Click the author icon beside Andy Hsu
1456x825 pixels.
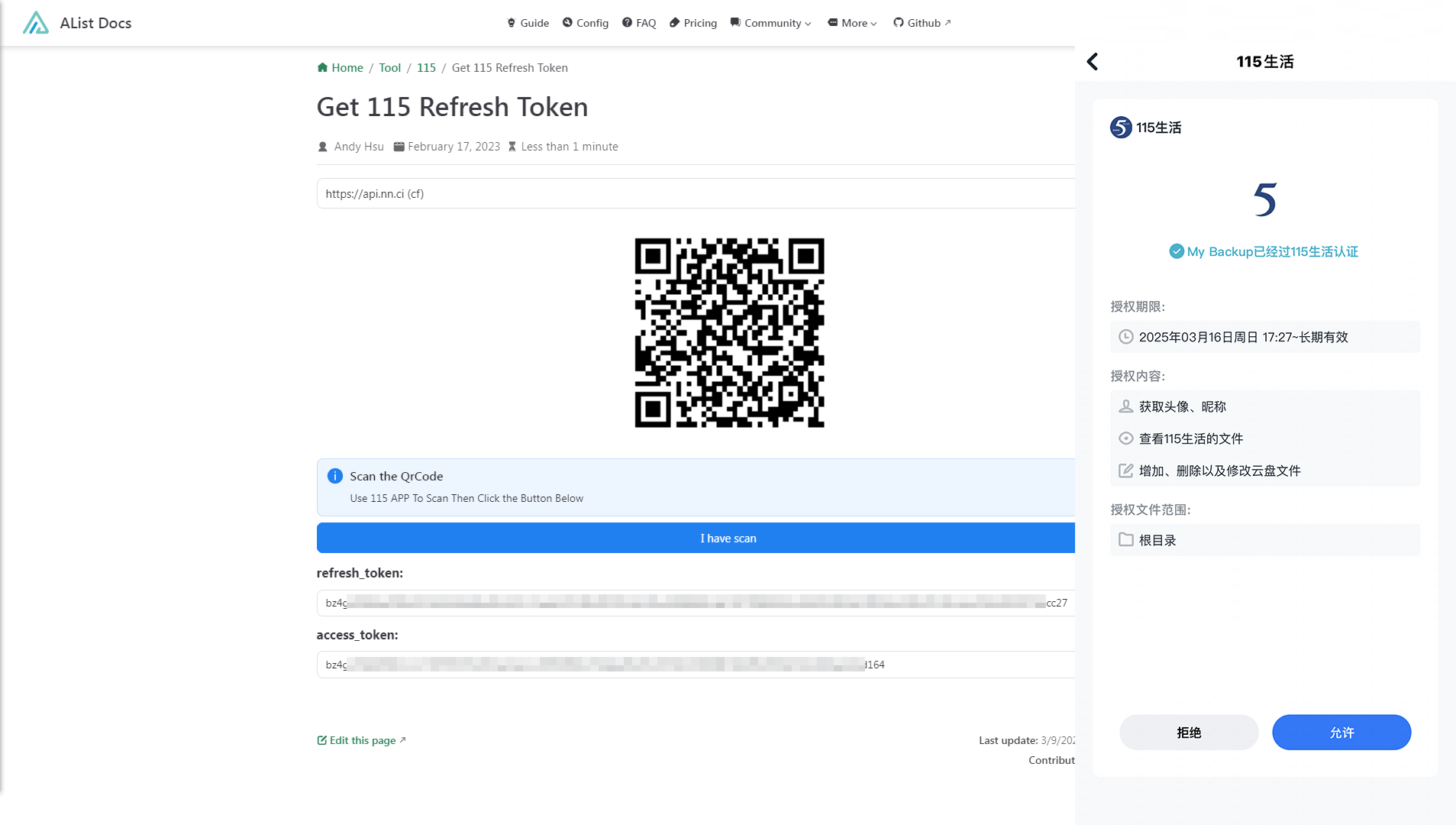(x=322, y=147)
